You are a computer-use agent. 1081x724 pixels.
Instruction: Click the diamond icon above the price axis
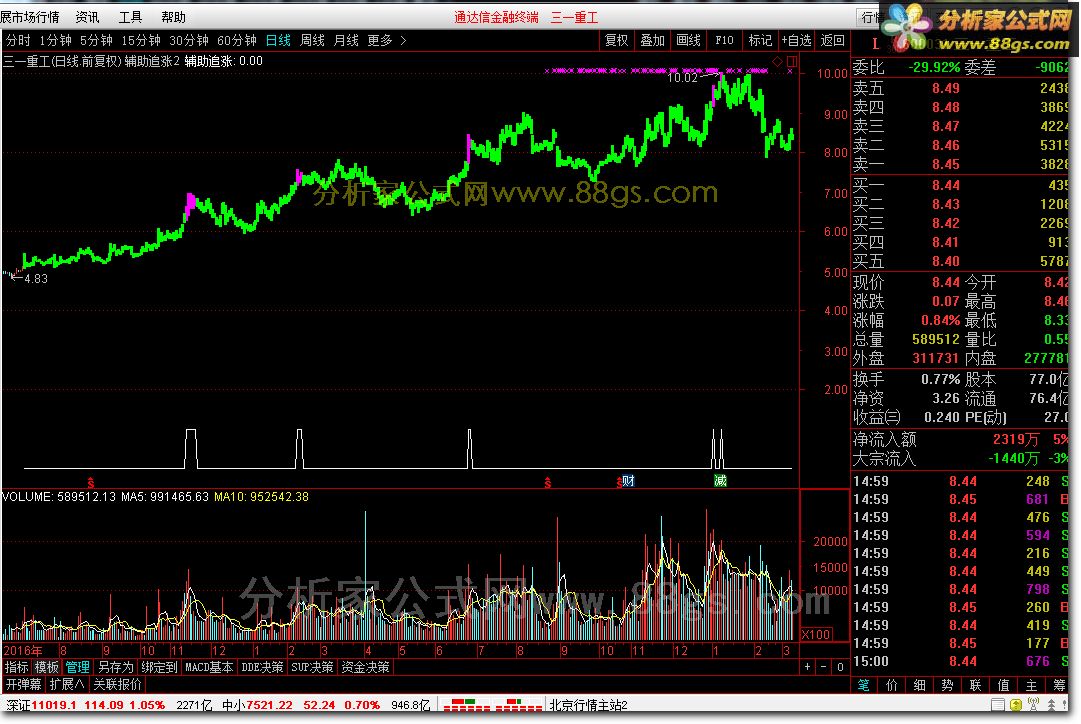tap(778, 61)
